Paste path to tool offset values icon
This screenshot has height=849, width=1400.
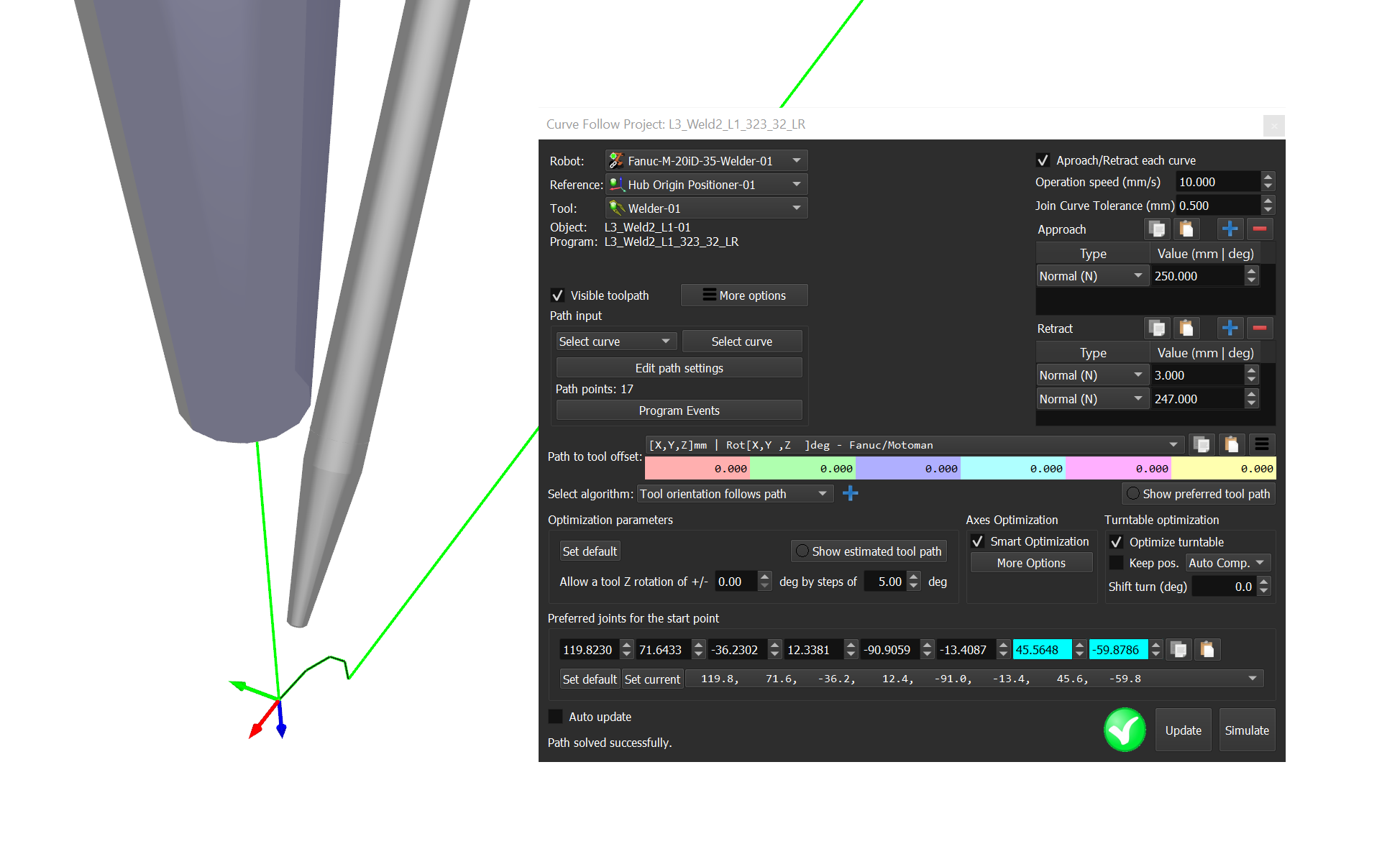point(1231,445)
